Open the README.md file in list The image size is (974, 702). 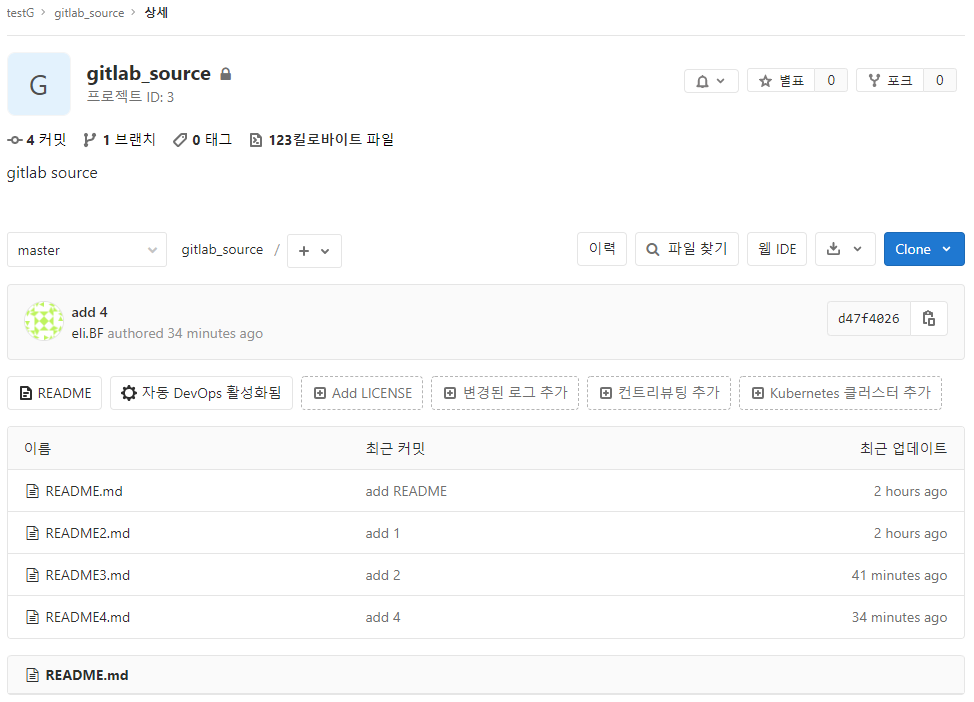84,491
